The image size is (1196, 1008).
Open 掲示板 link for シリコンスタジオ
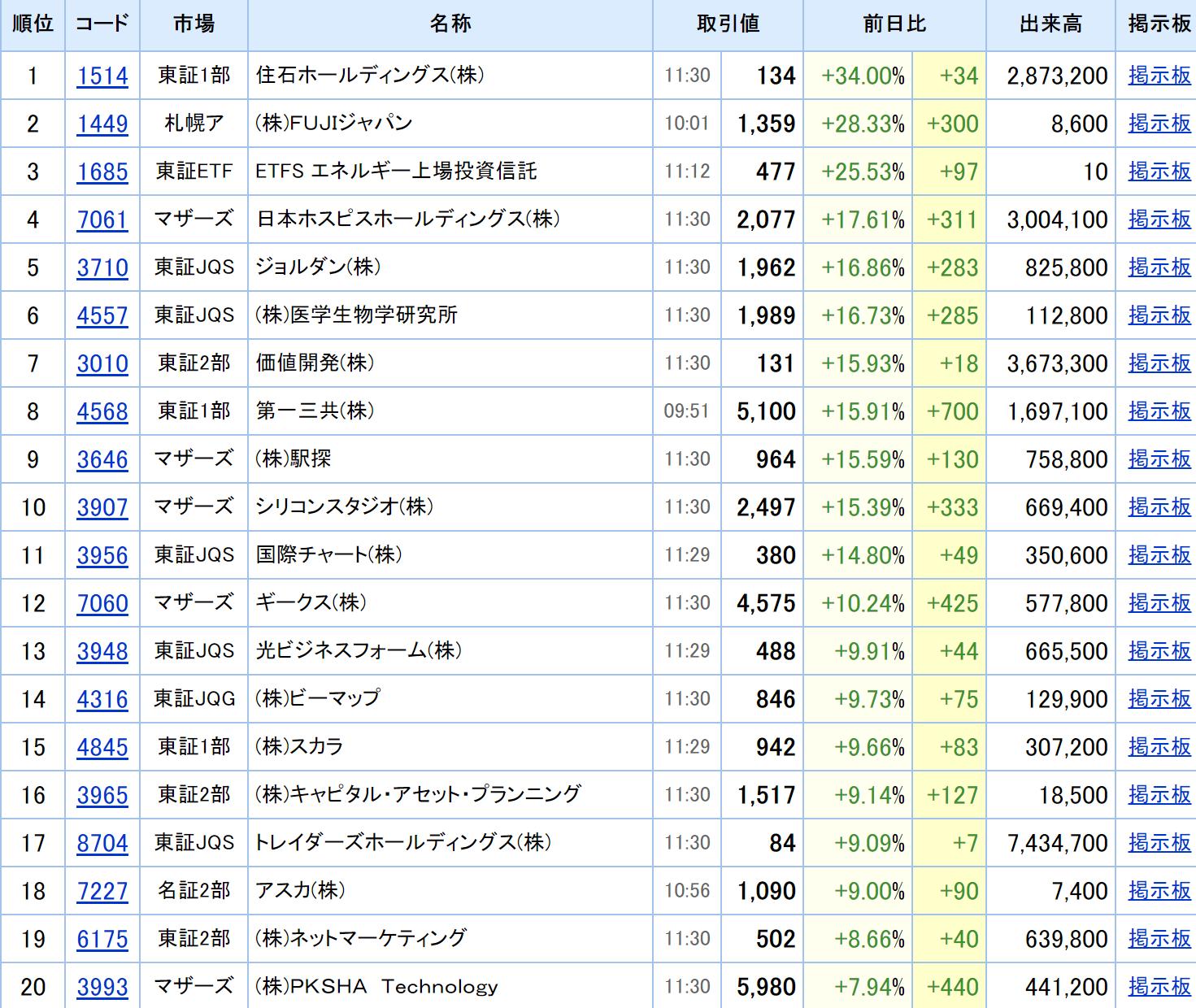coord(1159,507)
